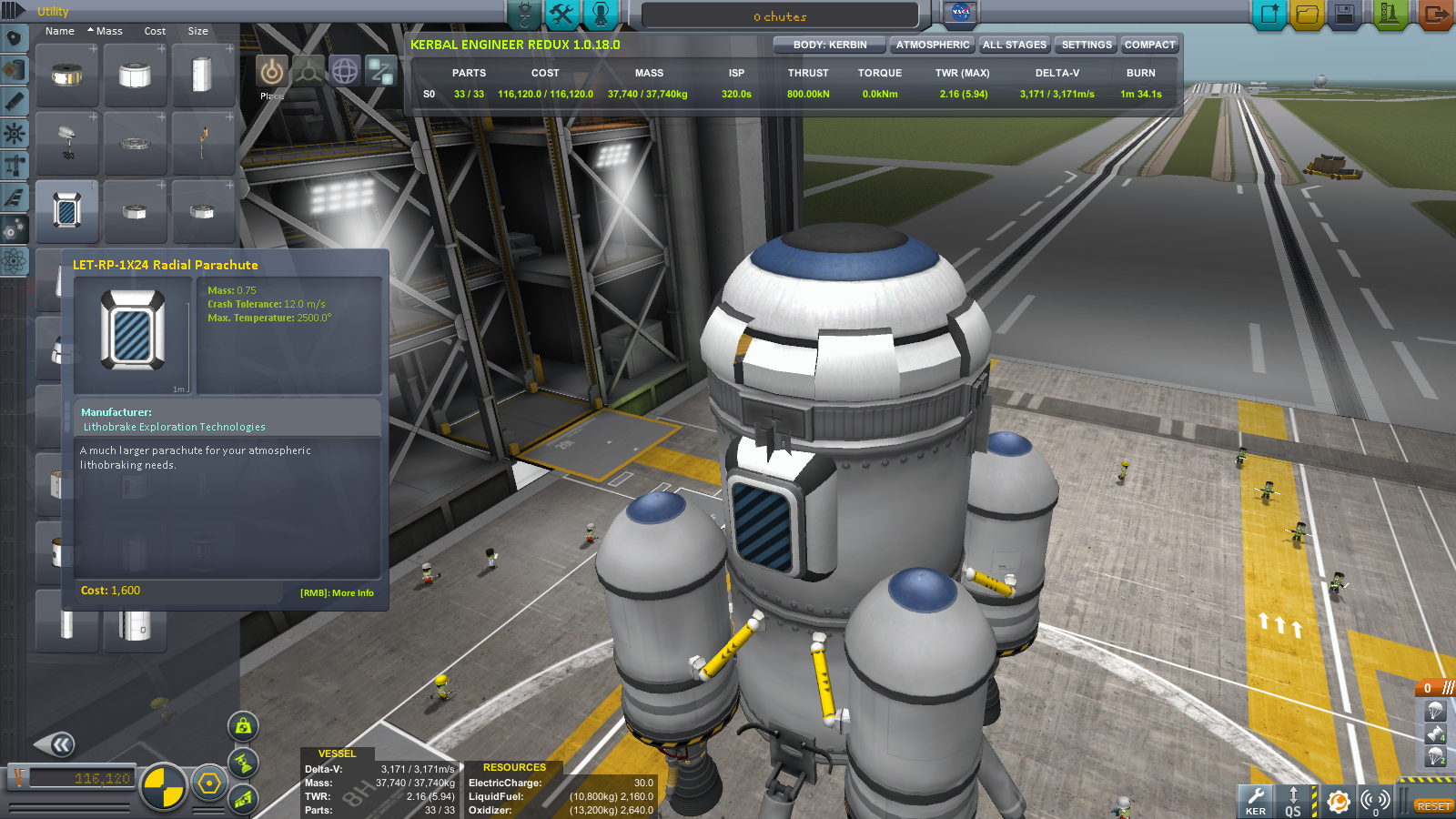Screen dimensions: 1456x819
Task: Open Kerbal Engineer SETTINGS
Action: coord(1087,45)
